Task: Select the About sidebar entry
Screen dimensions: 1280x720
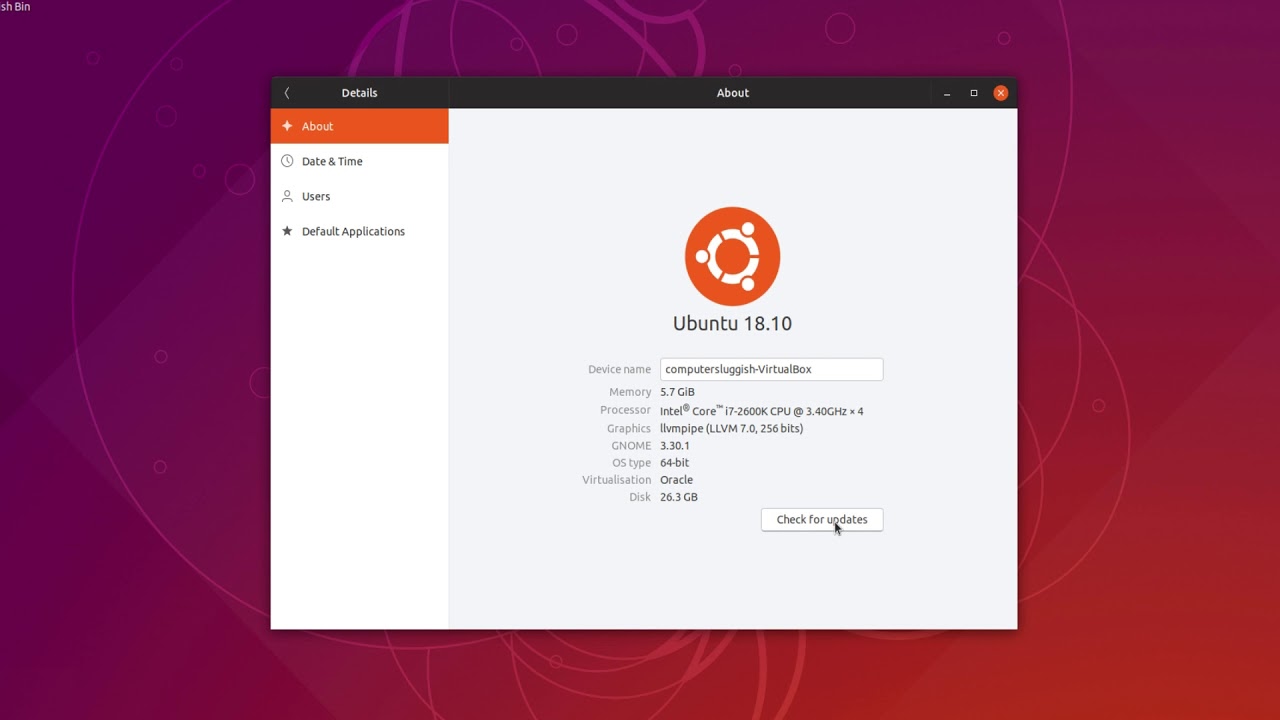Action: click(360, 126)
